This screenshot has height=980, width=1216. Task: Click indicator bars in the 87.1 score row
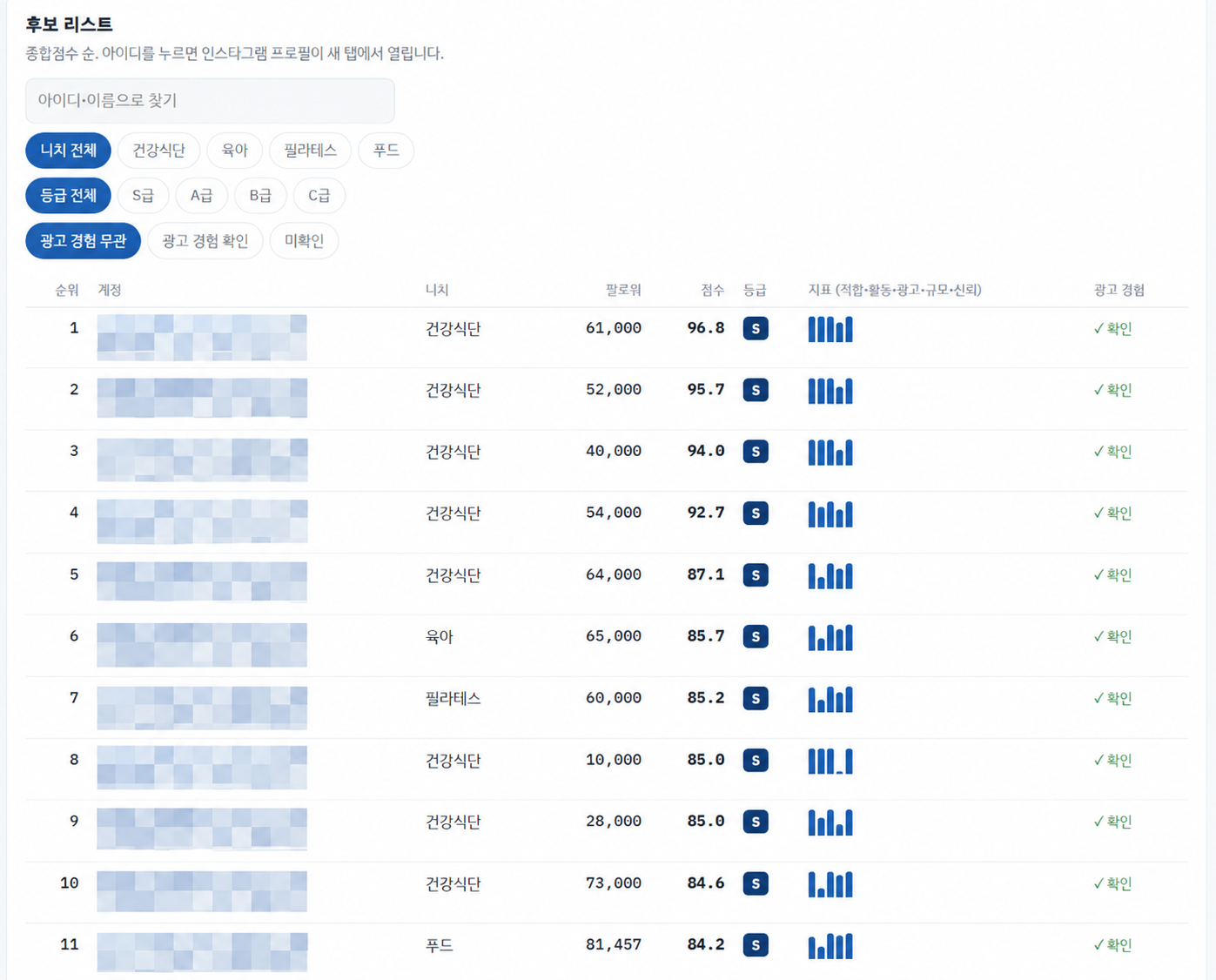(830, 575)
